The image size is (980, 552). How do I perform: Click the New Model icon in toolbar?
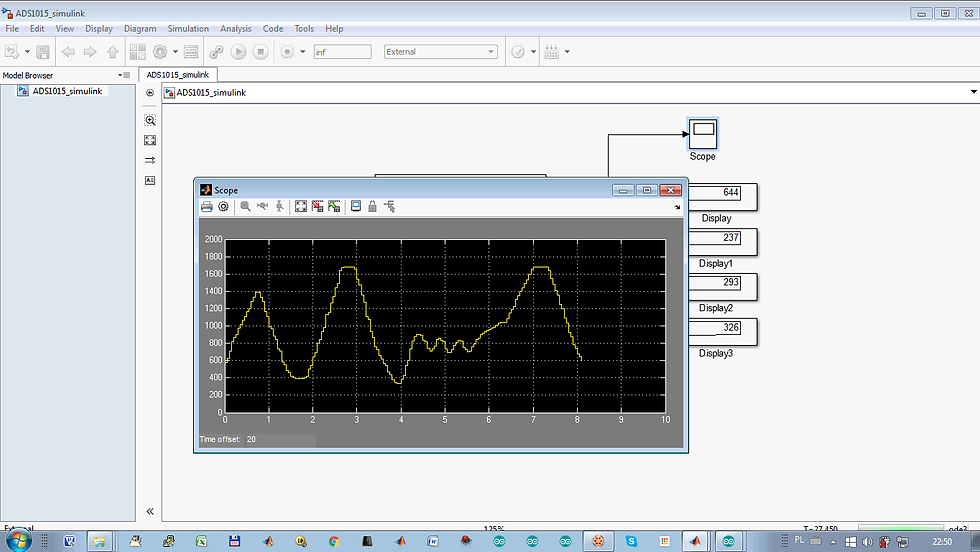pyautogui.click(x=12, y=52)
